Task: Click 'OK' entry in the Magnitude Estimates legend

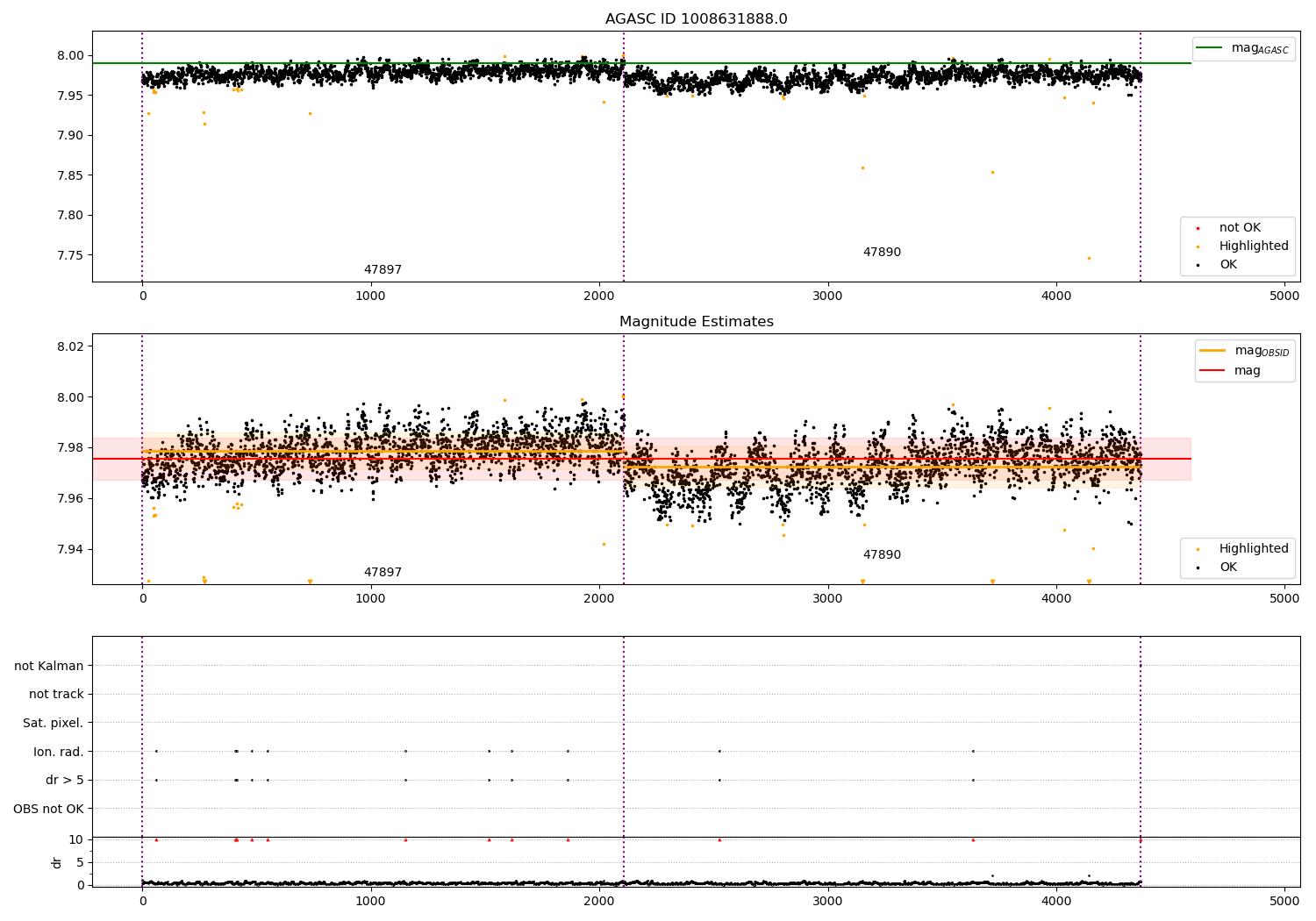Action: [x=1228, y=568]
